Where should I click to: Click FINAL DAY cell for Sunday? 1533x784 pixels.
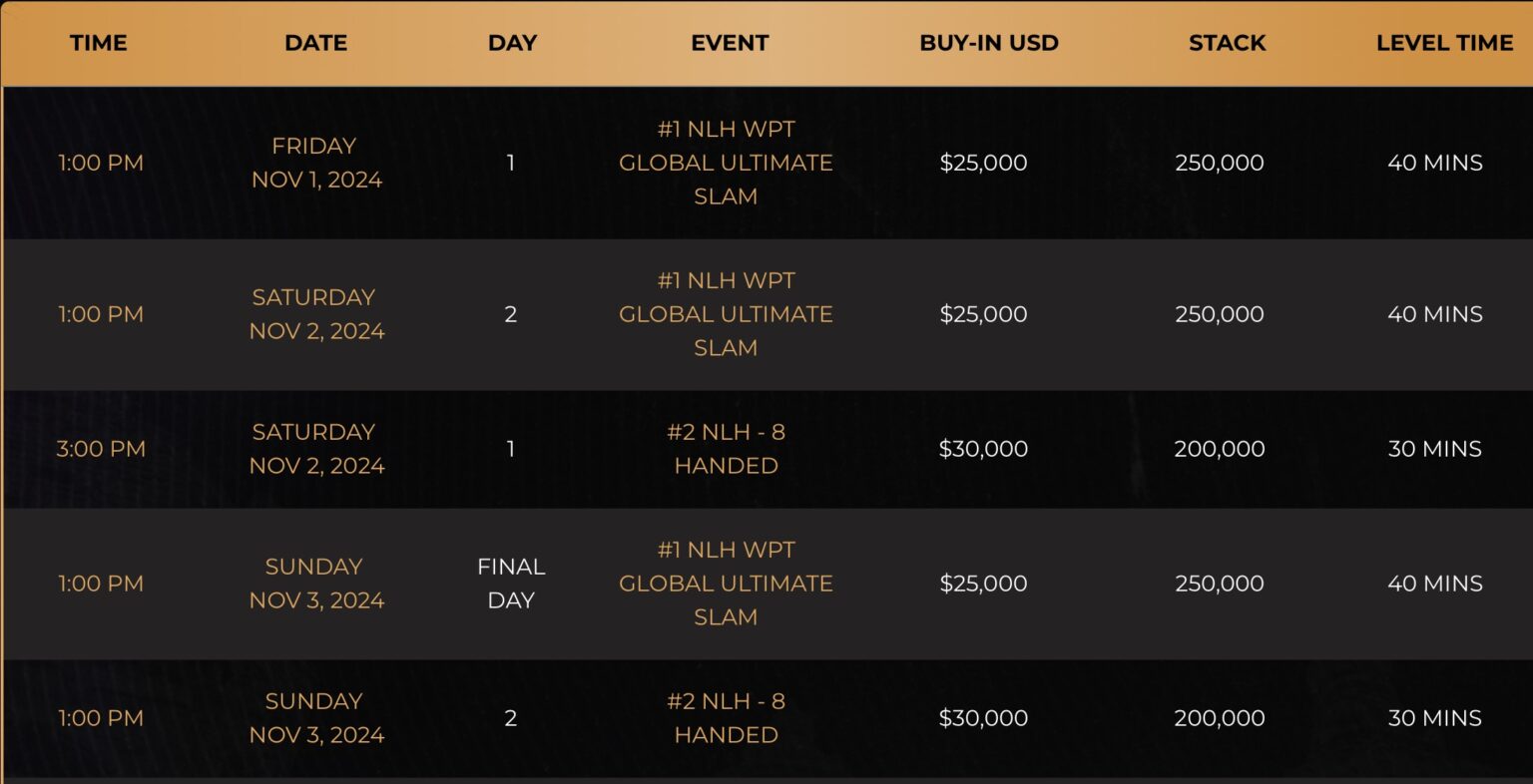tap(511, 584)
